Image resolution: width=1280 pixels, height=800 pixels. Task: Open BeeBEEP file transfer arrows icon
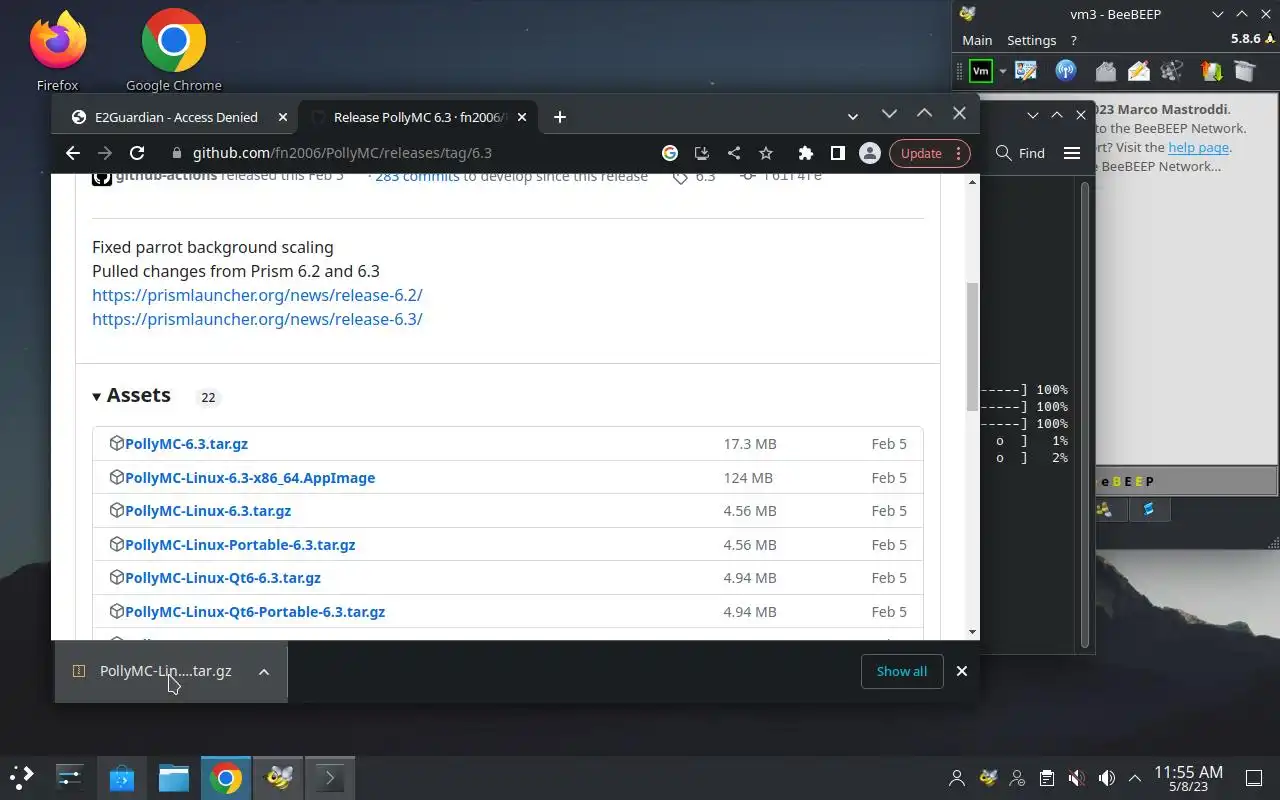1211,71
